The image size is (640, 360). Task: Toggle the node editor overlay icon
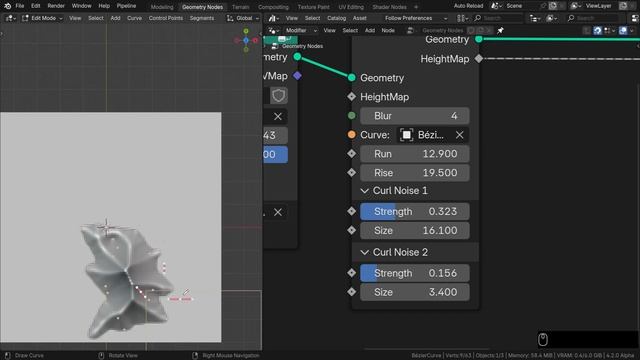point(623,31)
